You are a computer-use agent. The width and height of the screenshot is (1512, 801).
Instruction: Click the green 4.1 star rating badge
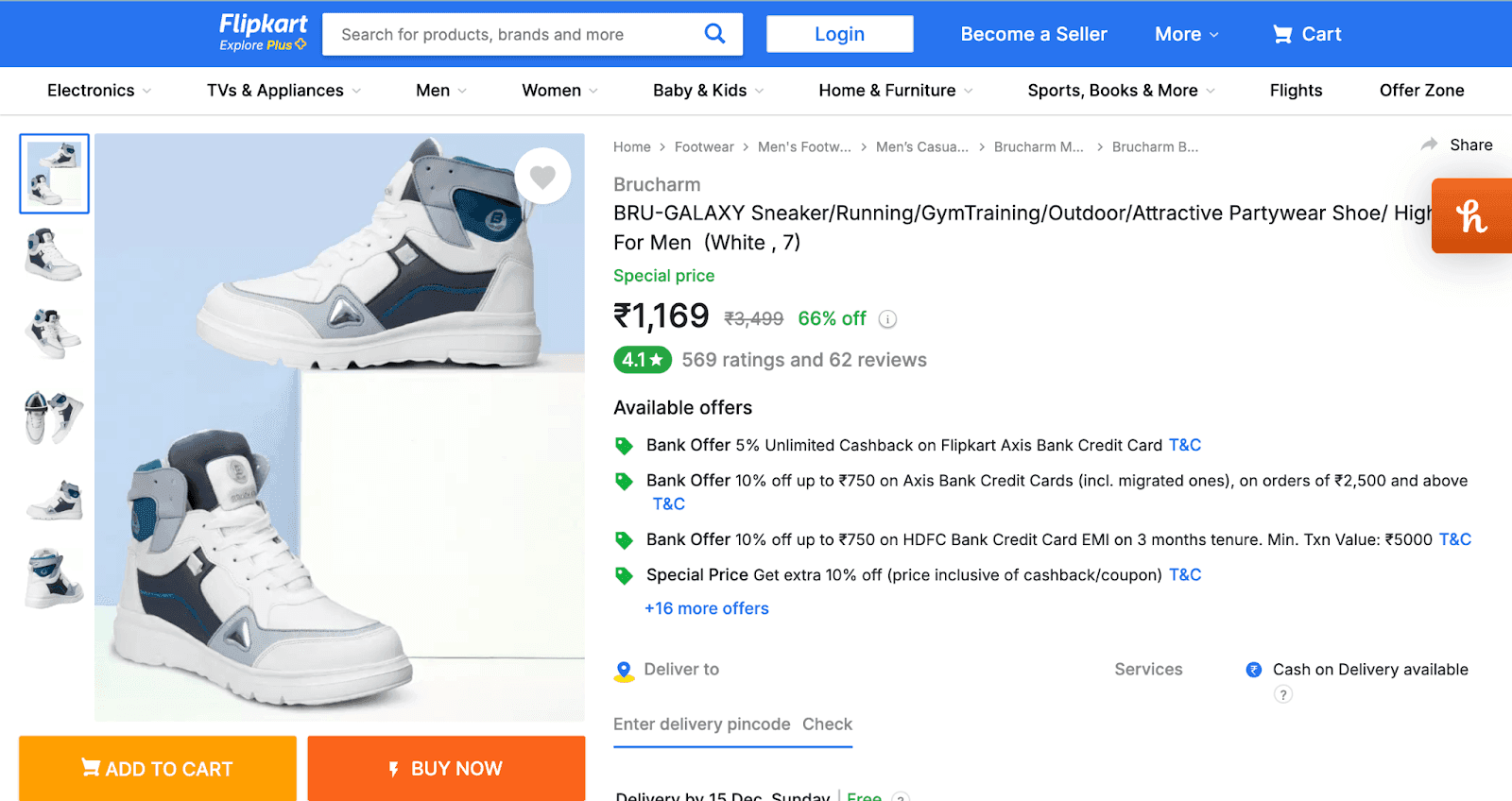(x=642, y=360)
